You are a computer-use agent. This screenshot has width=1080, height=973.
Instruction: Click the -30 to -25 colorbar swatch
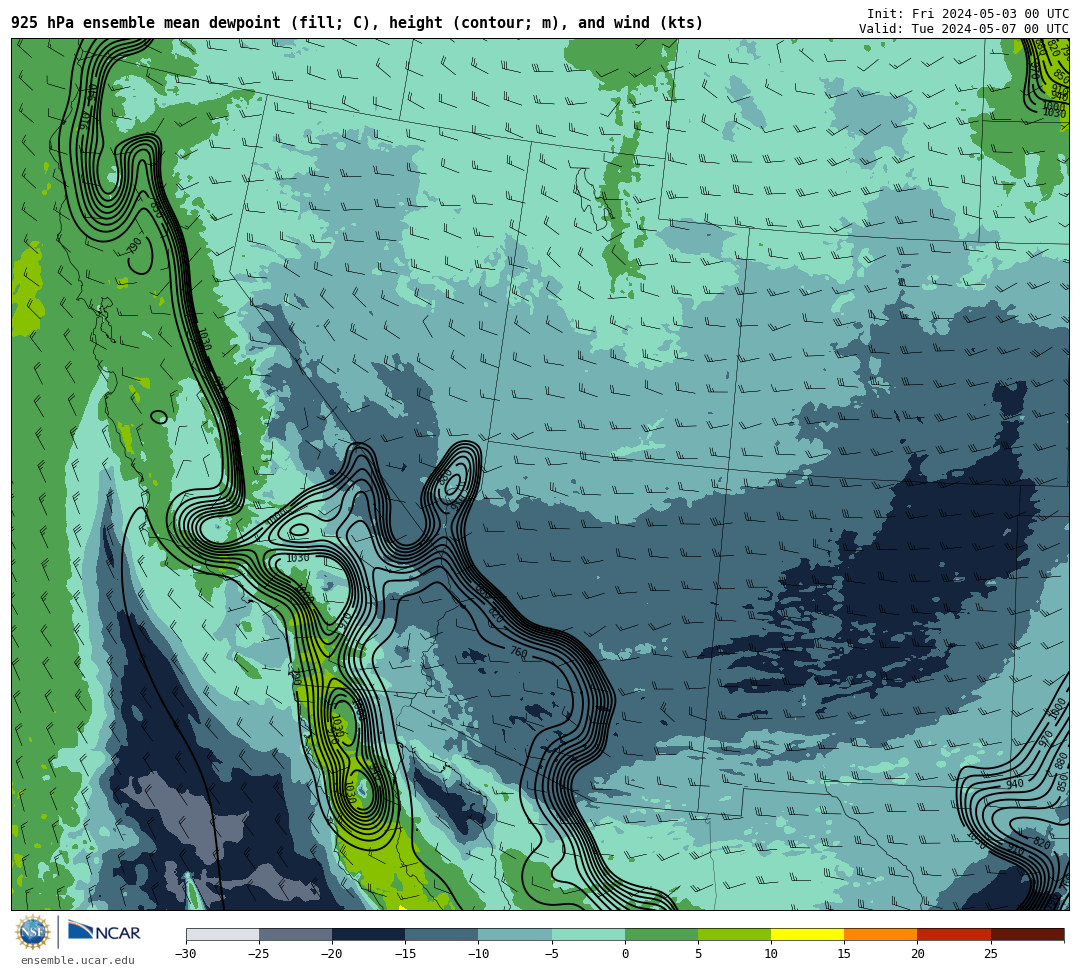click(222, 934)
